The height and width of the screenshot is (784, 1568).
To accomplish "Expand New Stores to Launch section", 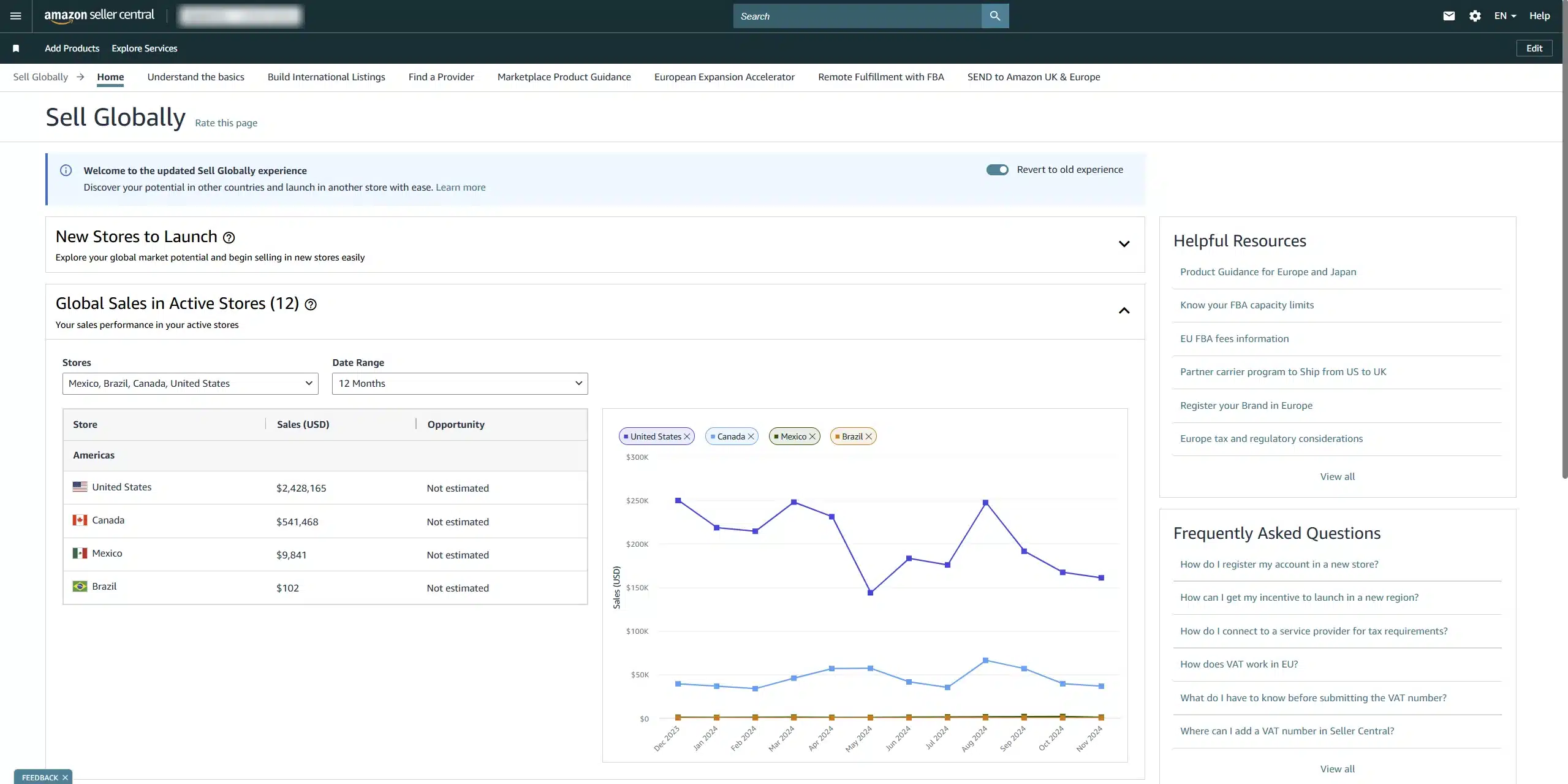I will [1124, 244].
